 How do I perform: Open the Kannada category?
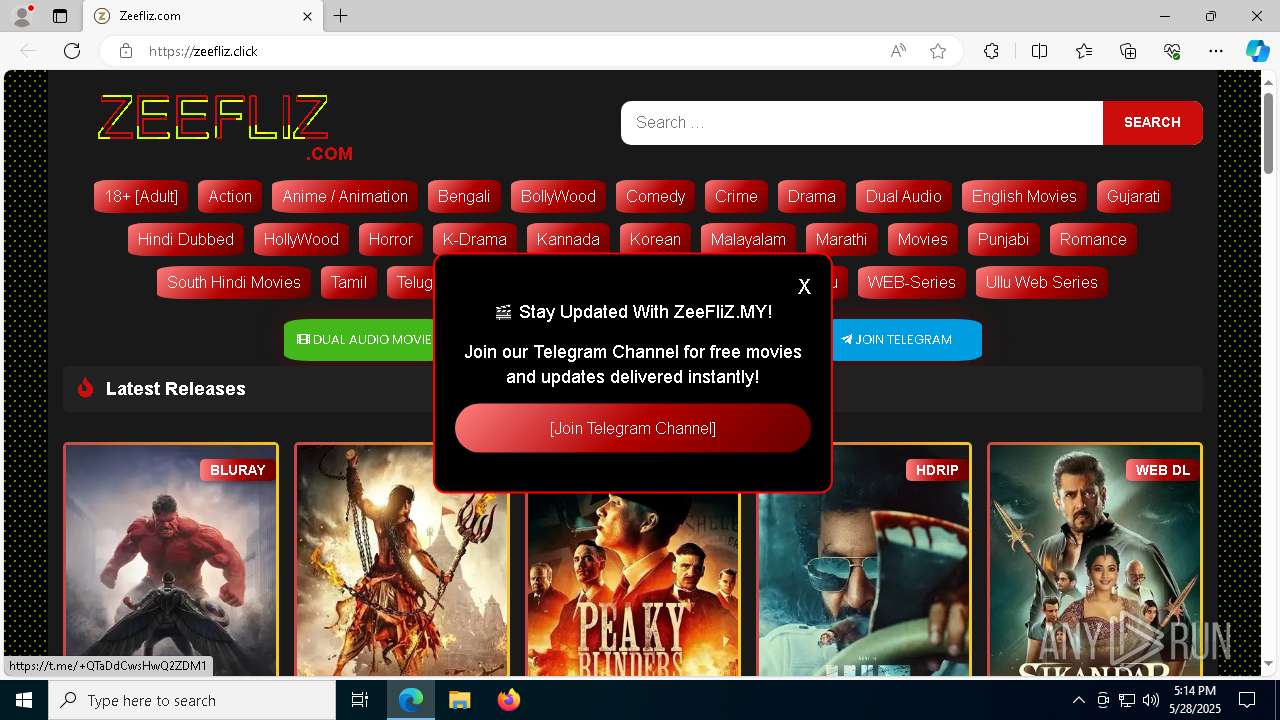click(x=568, y=239)
